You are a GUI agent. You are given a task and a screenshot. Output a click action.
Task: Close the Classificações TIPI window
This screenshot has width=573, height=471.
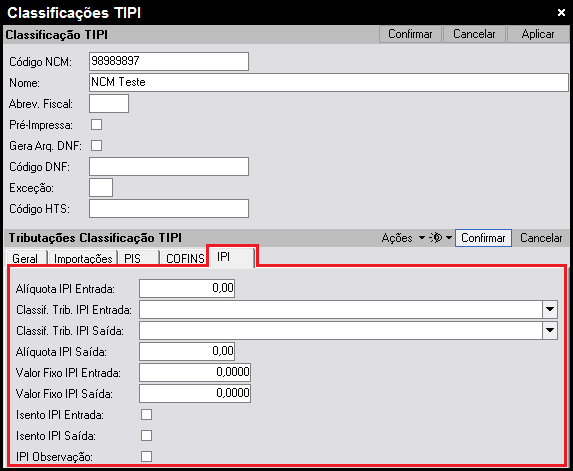click(x=561, y=12)
